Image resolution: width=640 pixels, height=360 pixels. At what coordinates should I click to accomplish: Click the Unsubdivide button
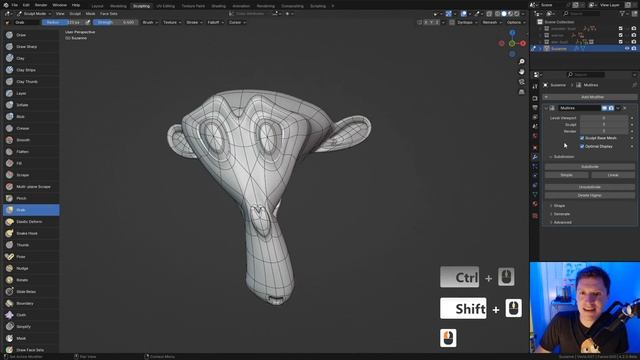(590, 187)
